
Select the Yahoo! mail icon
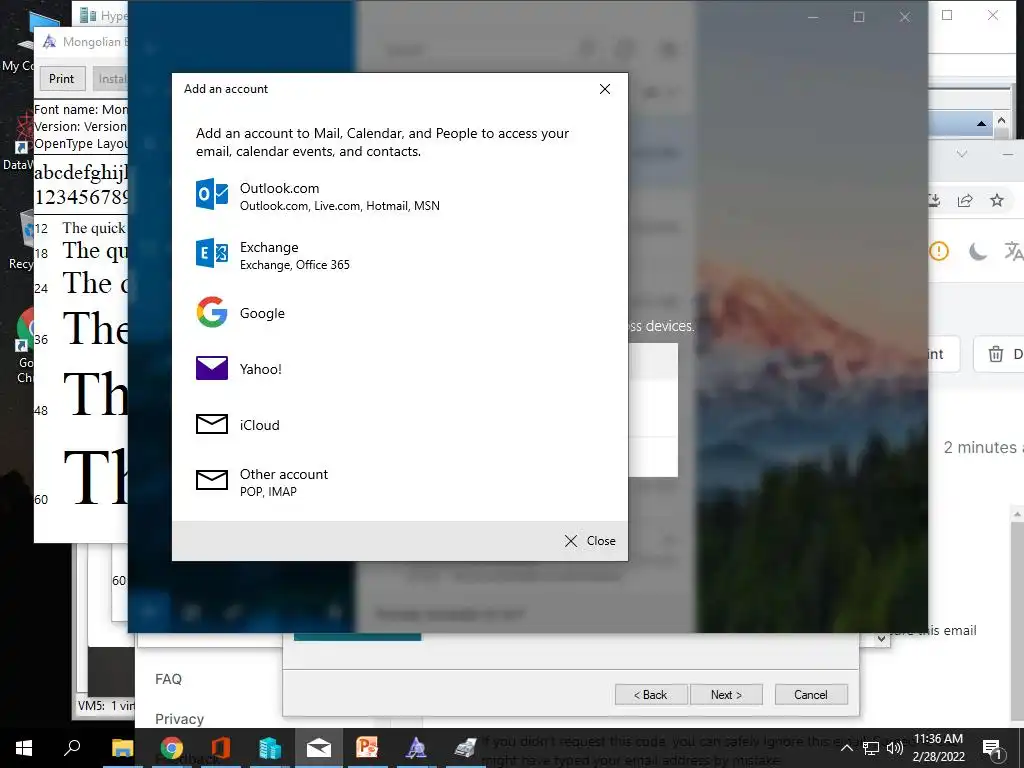pos(212,368)
